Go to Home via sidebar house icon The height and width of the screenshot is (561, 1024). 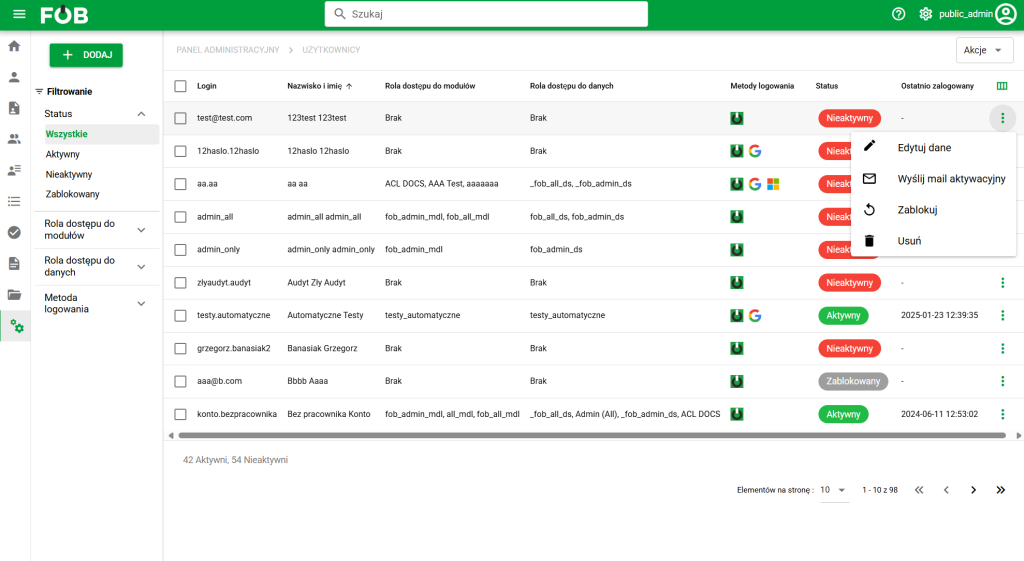pyautogui.click(x=14, y=46)
